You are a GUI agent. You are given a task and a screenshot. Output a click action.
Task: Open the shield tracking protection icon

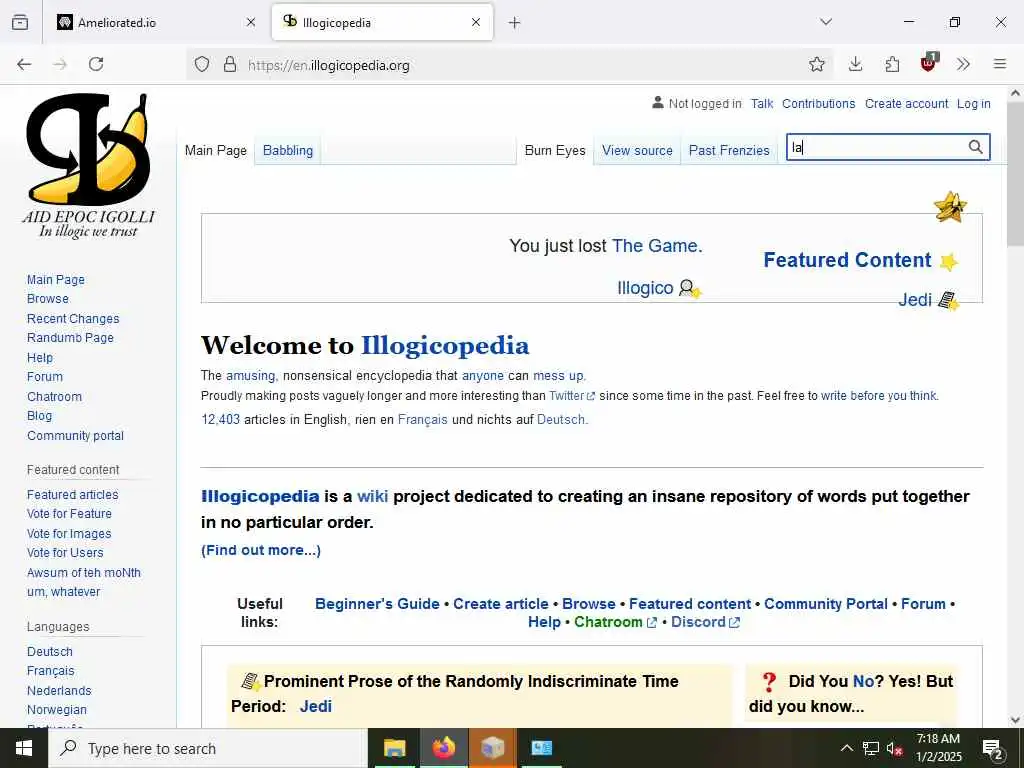point(202,64)
